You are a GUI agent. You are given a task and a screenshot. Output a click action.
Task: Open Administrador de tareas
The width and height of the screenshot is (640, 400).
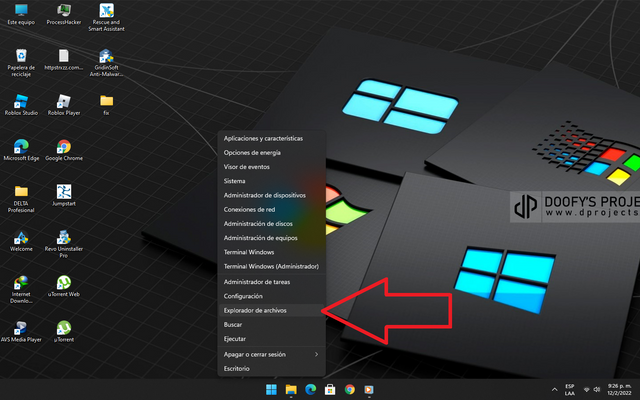tap(271, 282)
